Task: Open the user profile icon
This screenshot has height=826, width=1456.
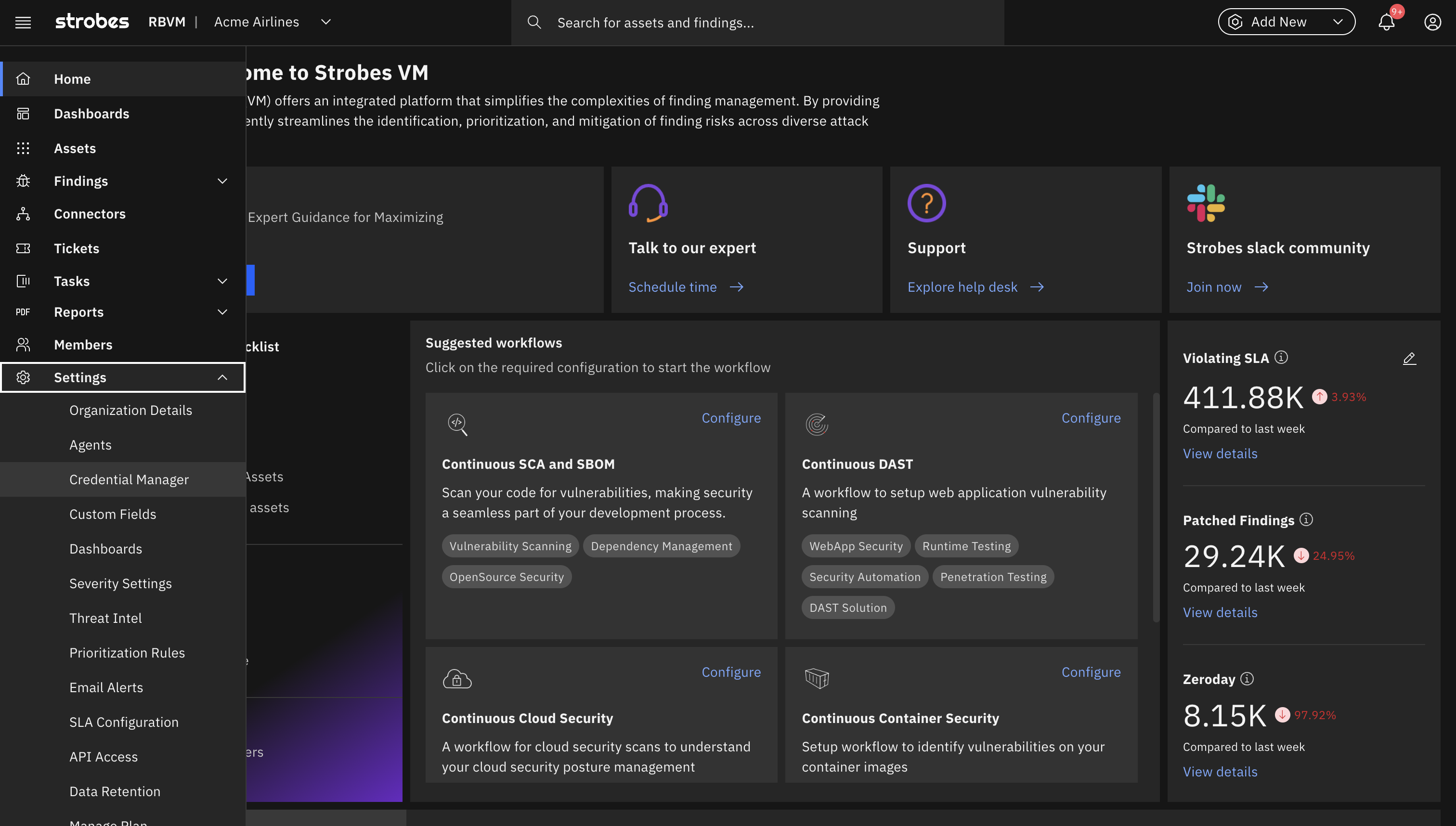Action: (1432, 22)
